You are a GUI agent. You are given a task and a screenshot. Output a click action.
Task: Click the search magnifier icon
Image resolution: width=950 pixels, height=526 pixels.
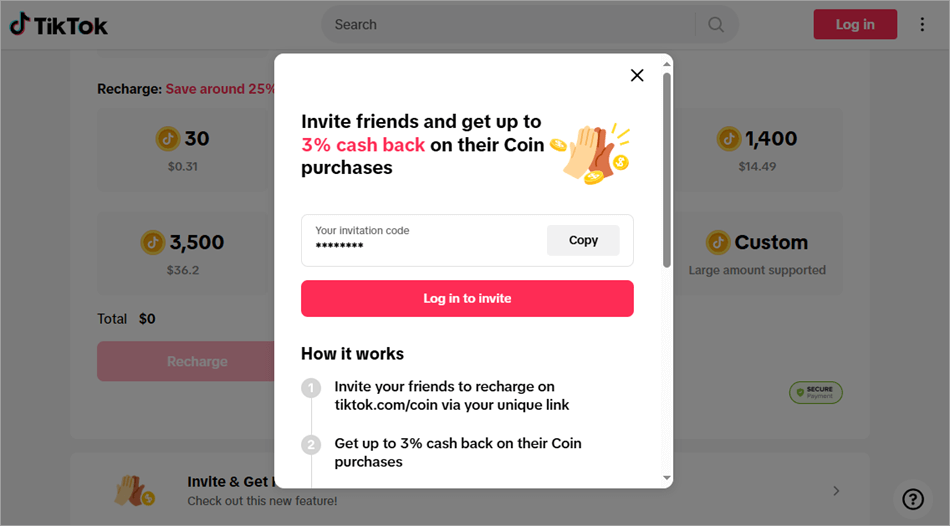pos(716,25)
